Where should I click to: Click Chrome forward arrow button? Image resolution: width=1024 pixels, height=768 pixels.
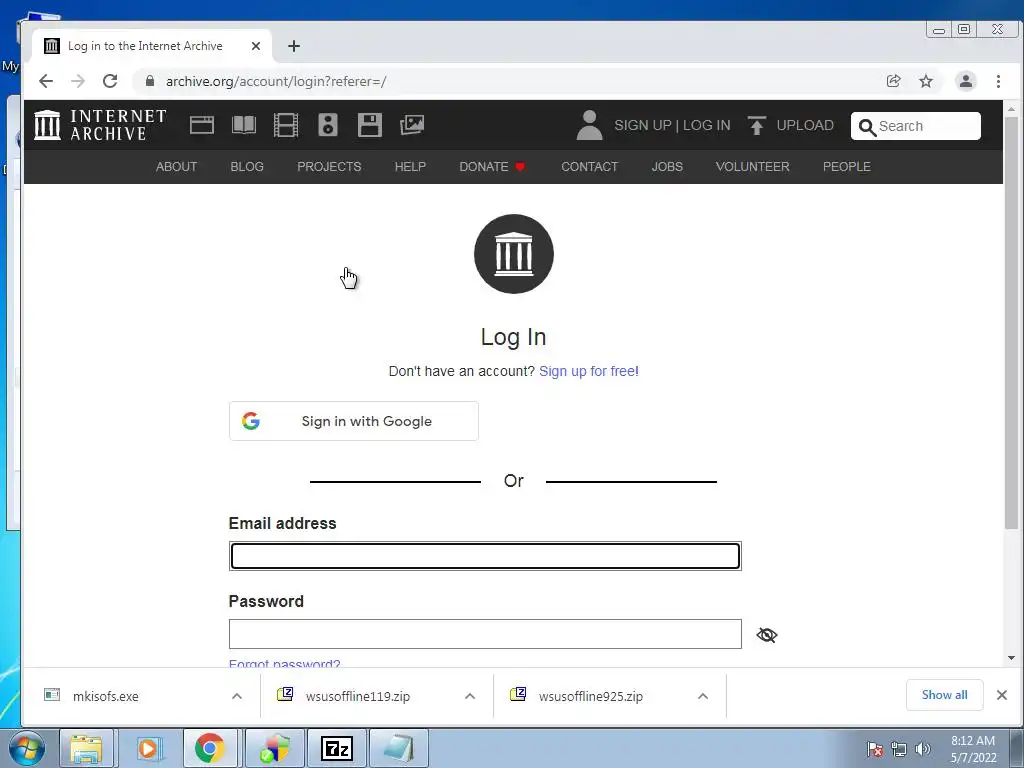(x=78, y=81)
